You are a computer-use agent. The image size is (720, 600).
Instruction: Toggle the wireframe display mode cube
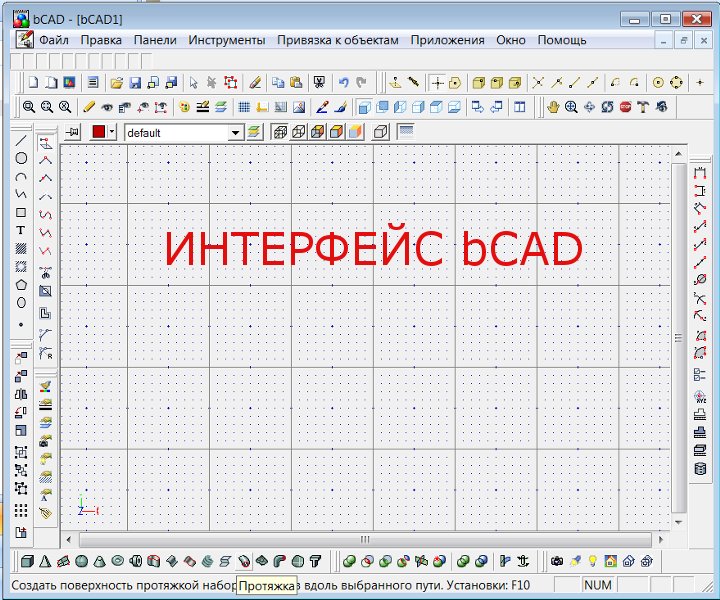tap(280, 132)
